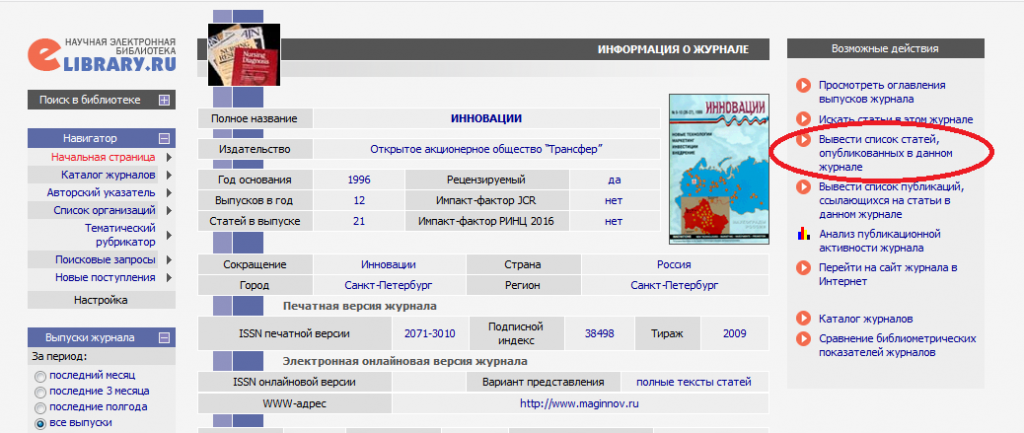Screen dimensions: 1024x433
Task: Select 'последний месяц' radio button
Action: coord(40,377)
